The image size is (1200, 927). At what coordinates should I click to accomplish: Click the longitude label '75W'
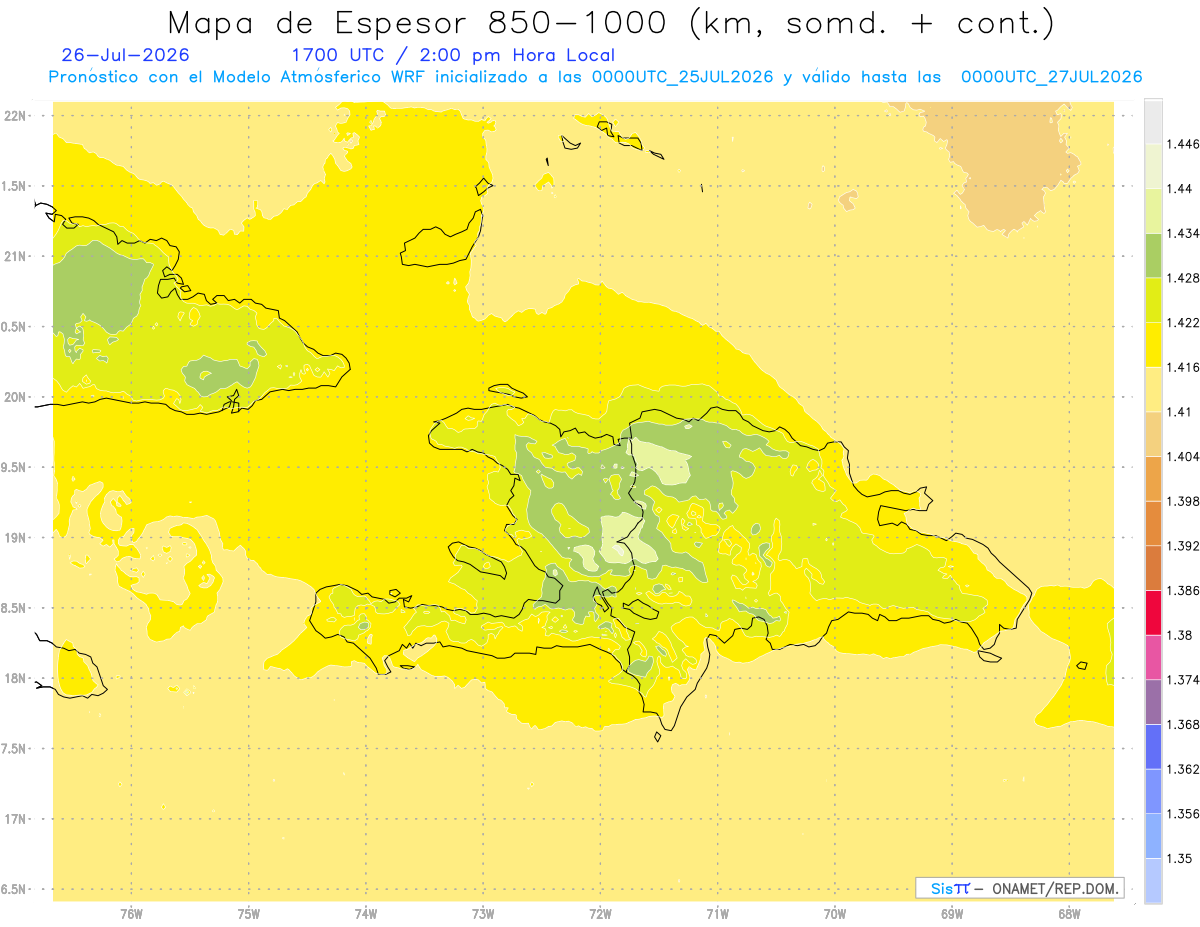[x=249, y=913]
